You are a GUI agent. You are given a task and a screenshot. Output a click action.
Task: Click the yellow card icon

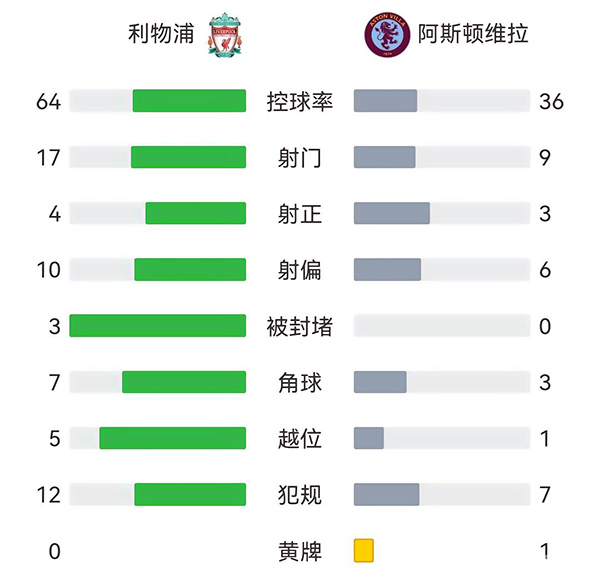pos(363,550)
